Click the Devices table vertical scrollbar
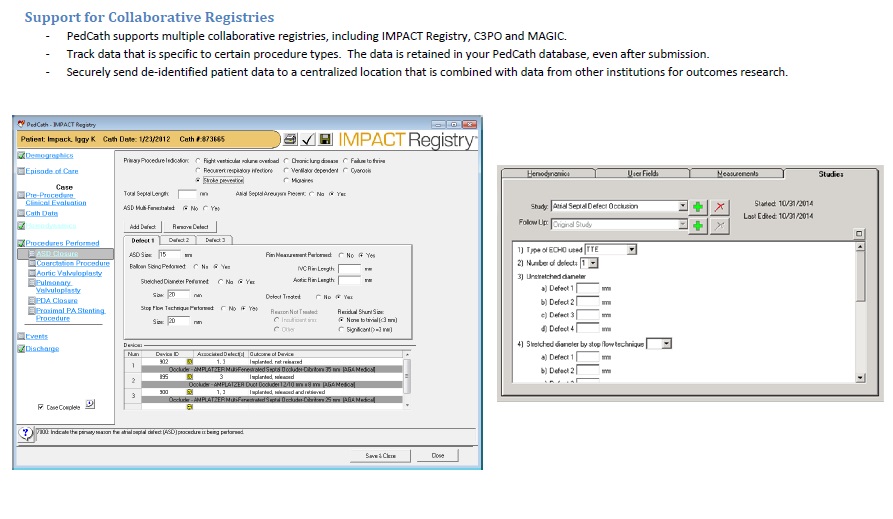 (x=407, y=379)
